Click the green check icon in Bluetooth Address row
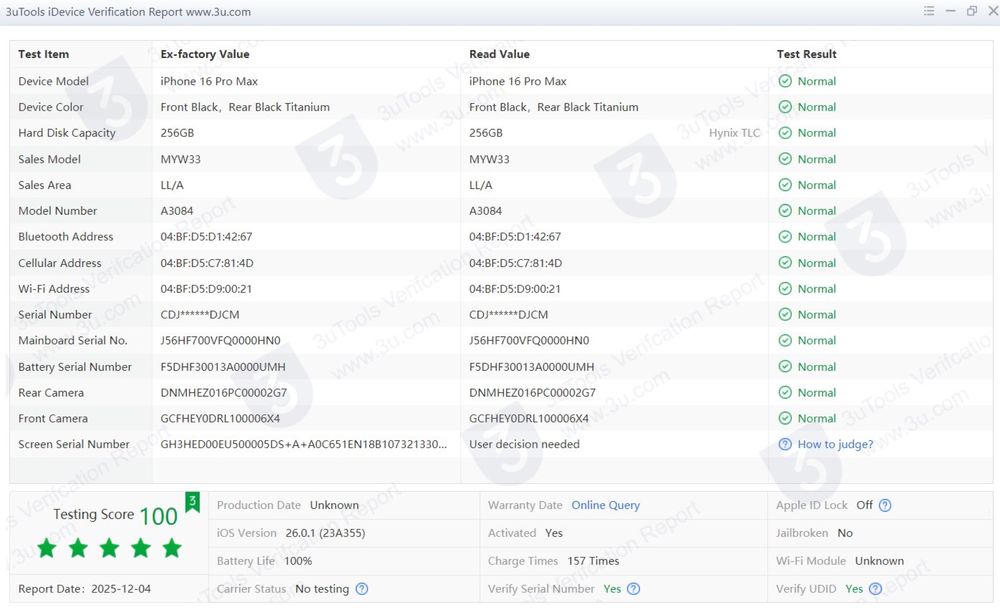 pyautogui.click(x=785, y=237)
